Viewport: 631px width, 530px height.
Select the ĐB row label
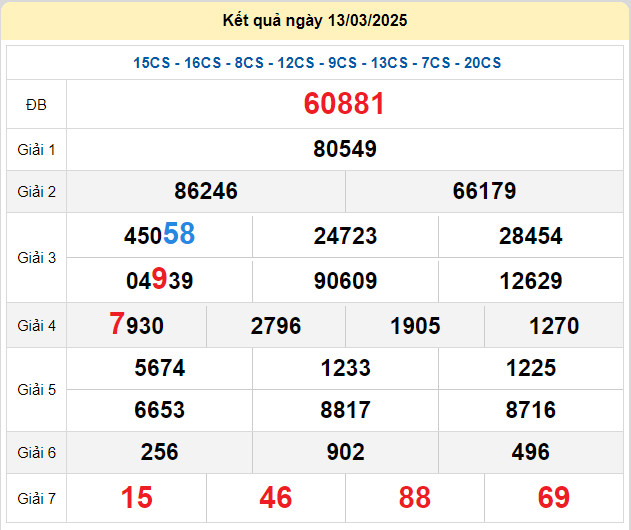(x=36, y=105)
